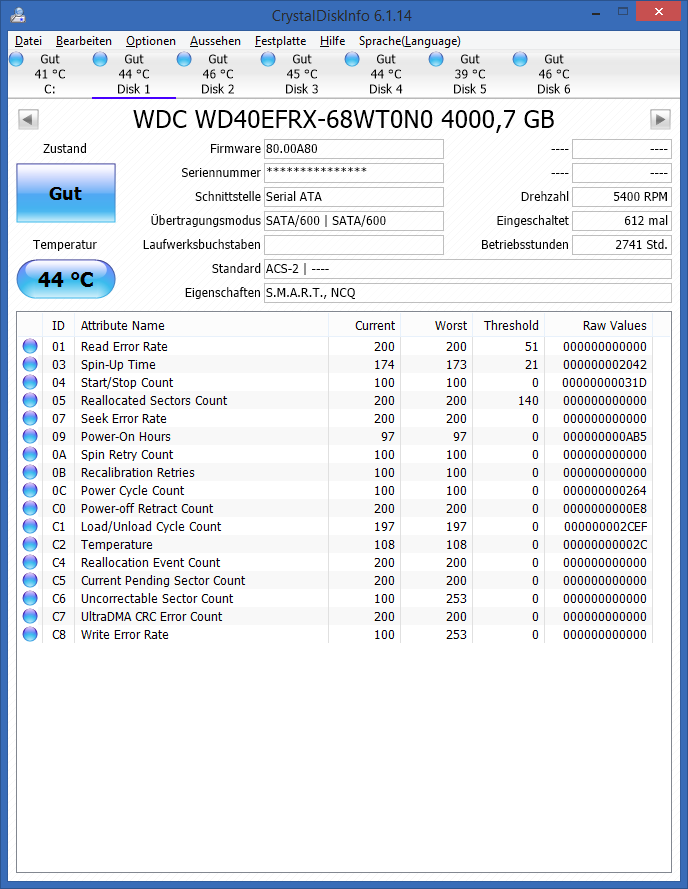Click status icon of Spin-Up Time row

(30, 364)
